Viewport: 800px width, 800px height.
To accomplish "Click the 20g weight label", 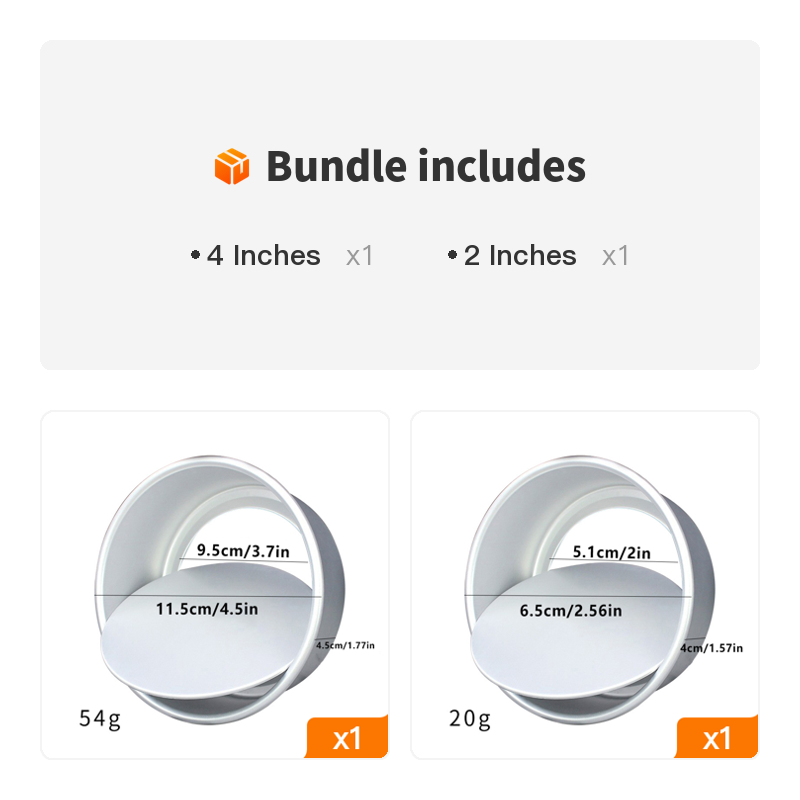I will coord(470,718).
